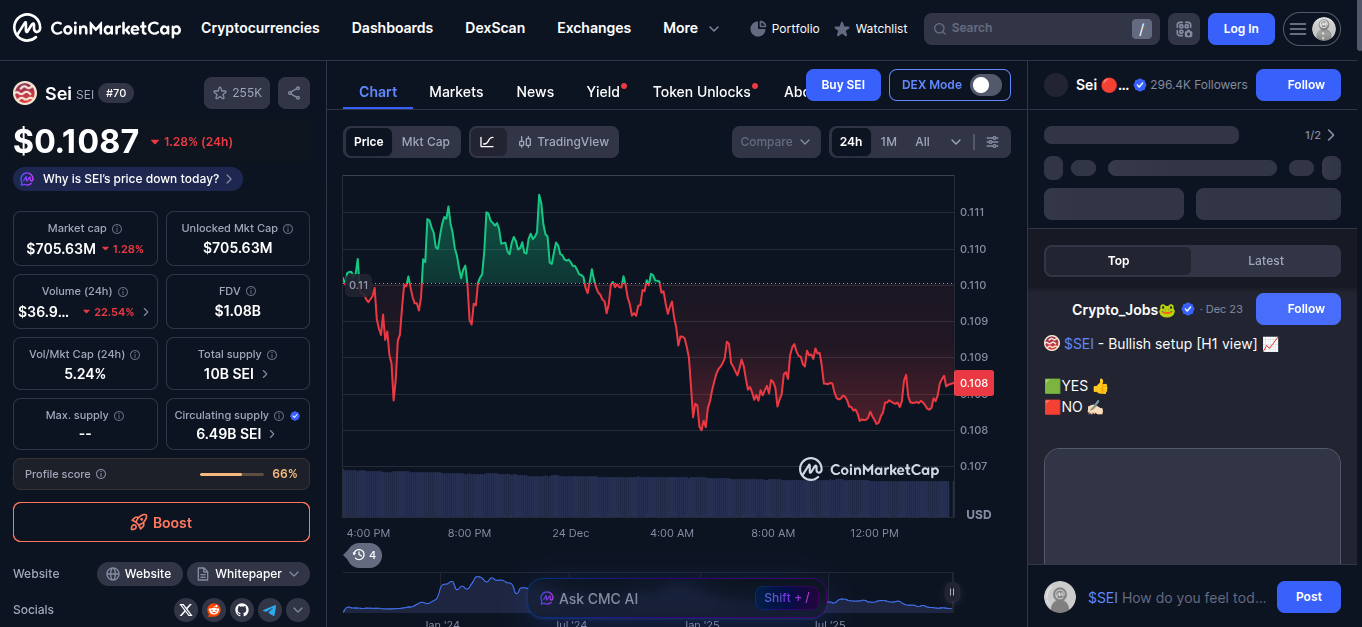
Task: Switch to the line chart icon
Action: pyautogui.click(x=487, y=142)
